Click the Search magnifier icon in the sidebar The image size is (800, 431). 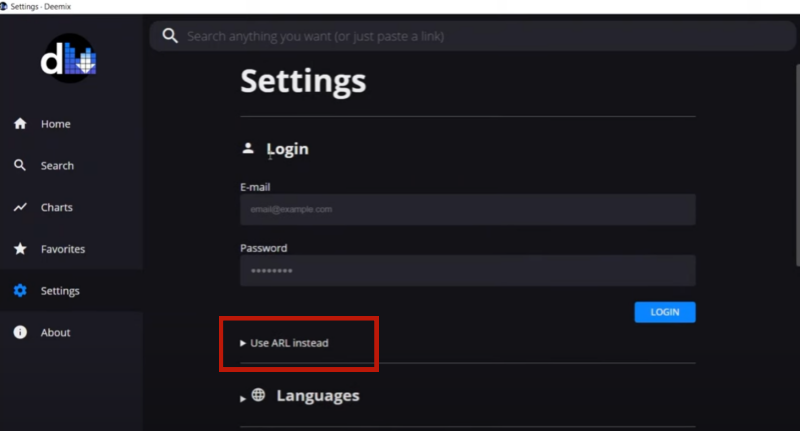pyautogui.click(x=20, y=165)
